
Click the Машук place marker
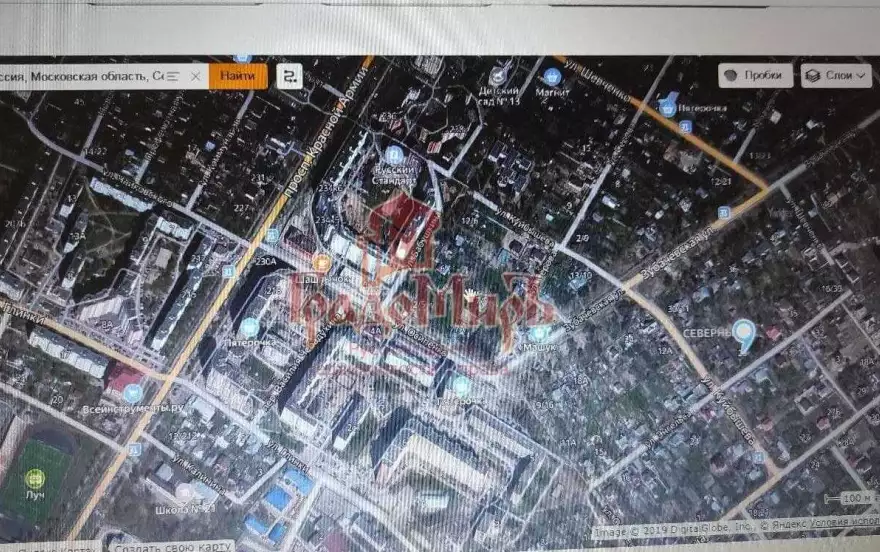(540, 335)
